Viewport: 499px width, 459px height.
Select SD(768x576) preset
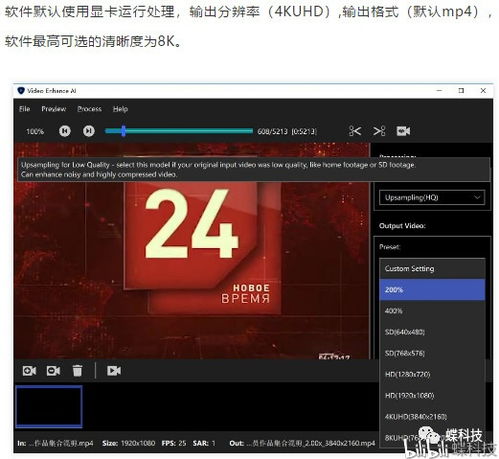tap(432, 353)
